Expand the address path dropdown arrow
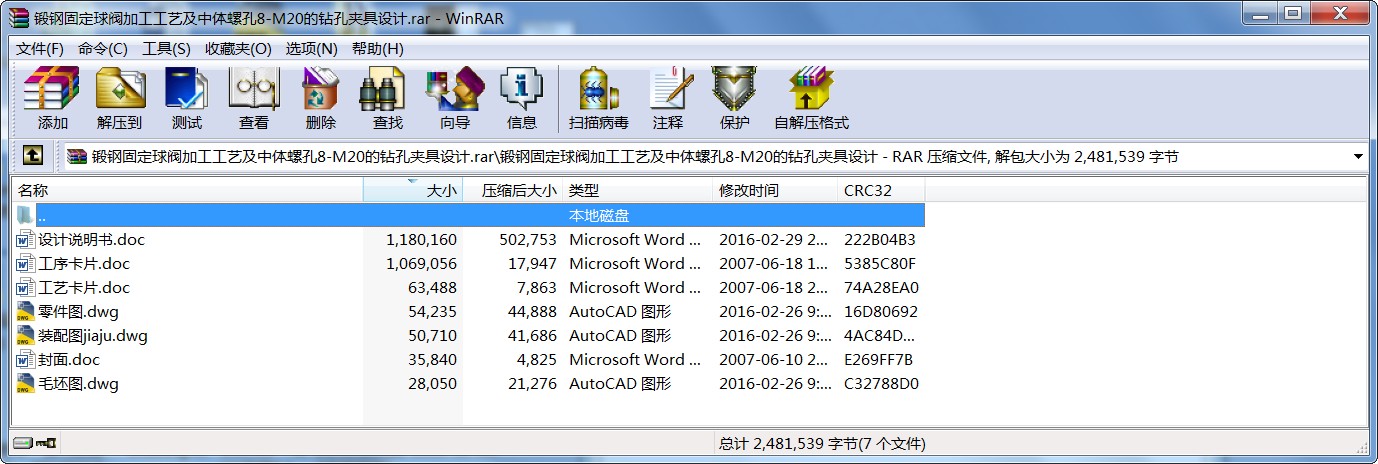This screenshot has width=1378, height=464. 1358,156
